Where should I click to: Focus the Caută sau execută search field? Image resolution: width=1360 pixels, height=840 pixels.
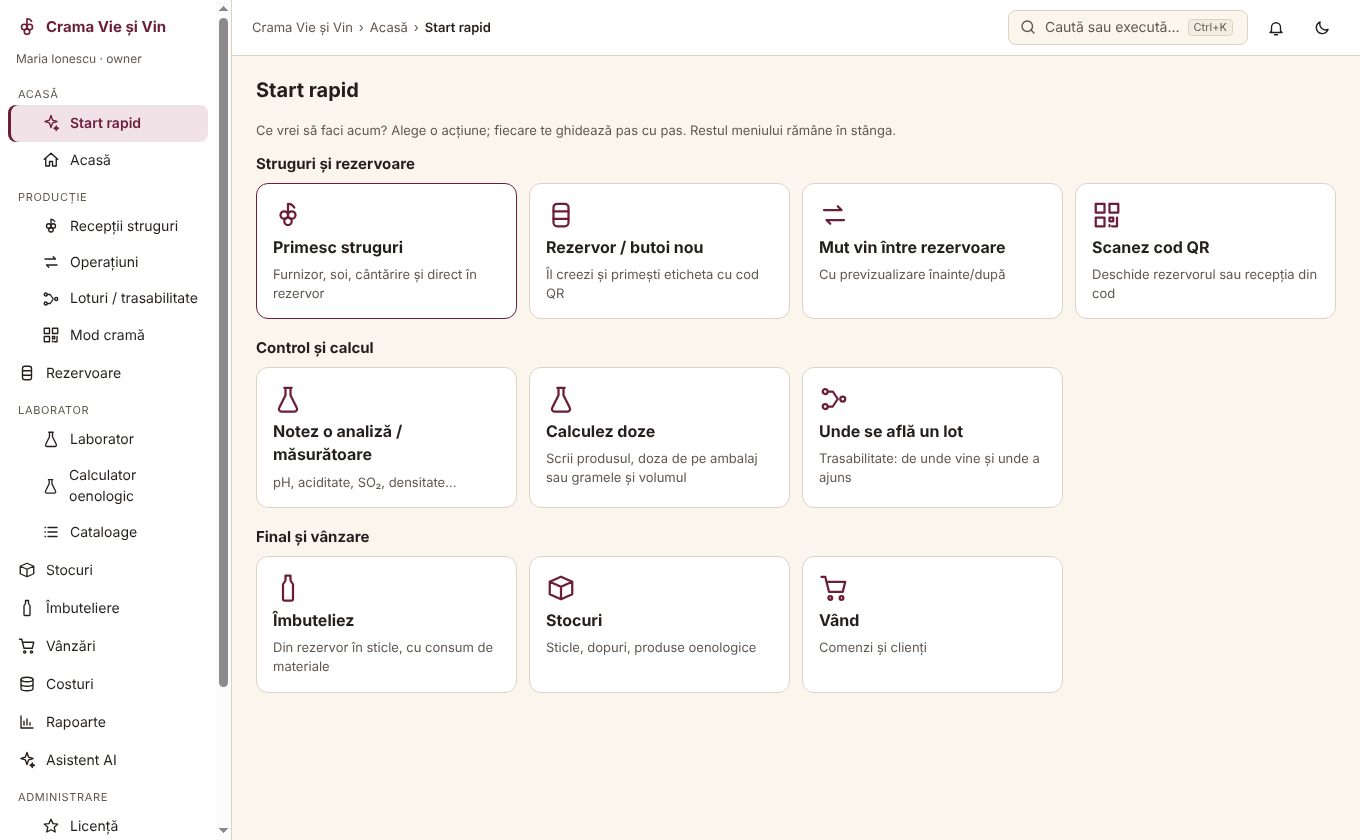pos(1128,28)
